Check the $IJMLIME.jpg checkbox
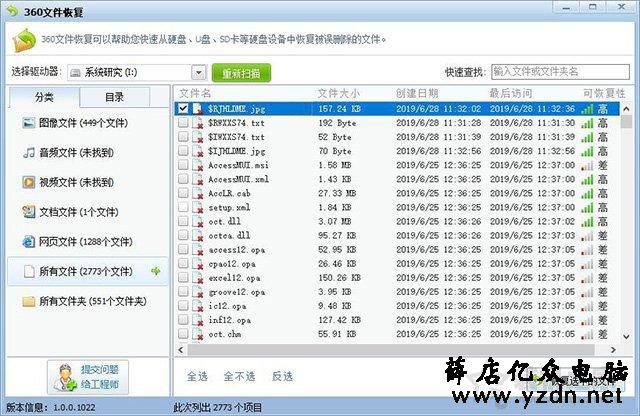 point(183,151)
